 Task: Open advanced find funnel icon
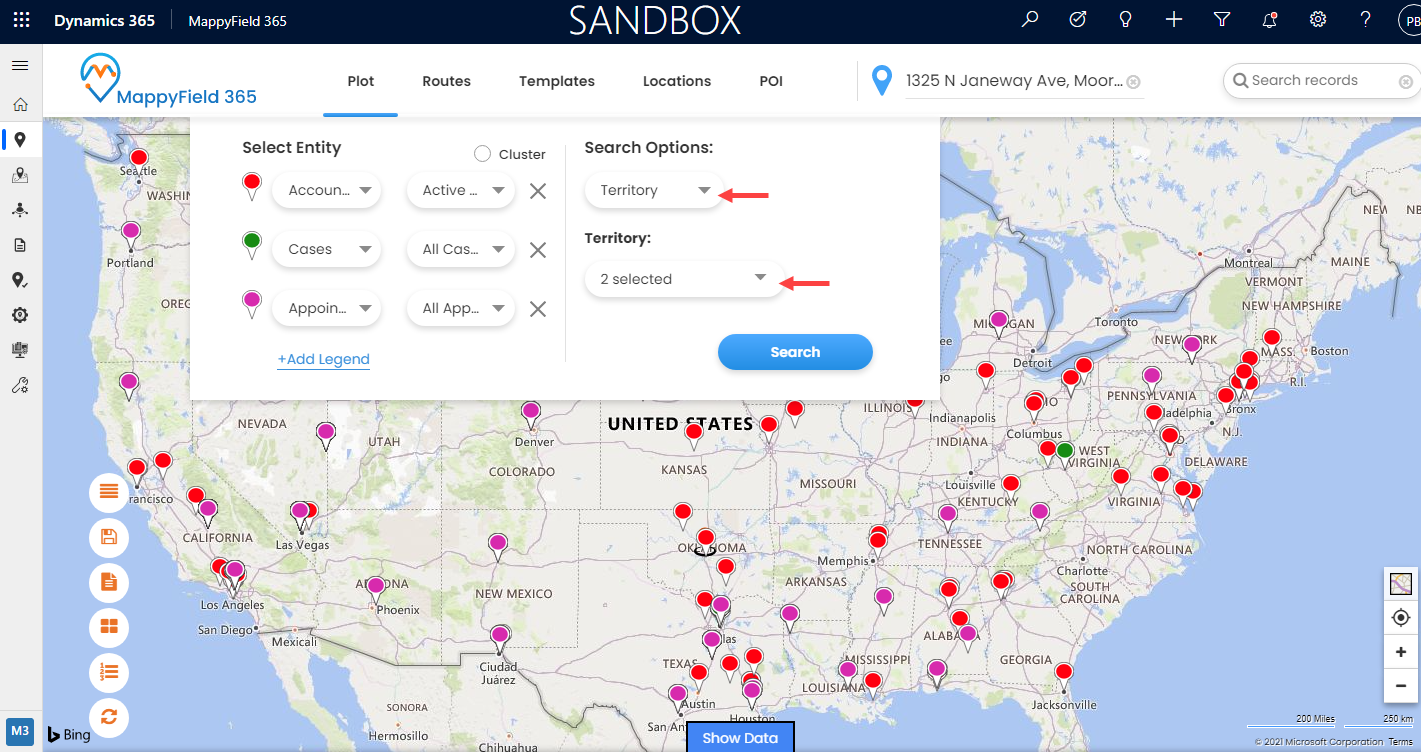(x=1221, y=19)
